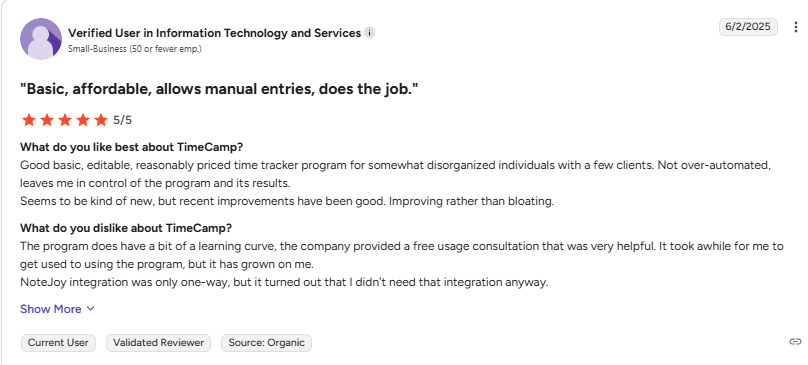Select the Validated Reviewer badge
This screenshot has width=808, height=365.
158,343
